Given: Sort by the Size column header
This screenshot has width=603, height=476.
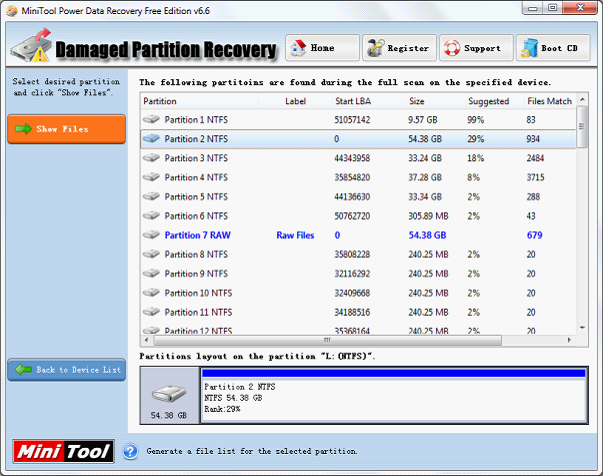Looking at the screenshot, I should [x=435, y=101].
